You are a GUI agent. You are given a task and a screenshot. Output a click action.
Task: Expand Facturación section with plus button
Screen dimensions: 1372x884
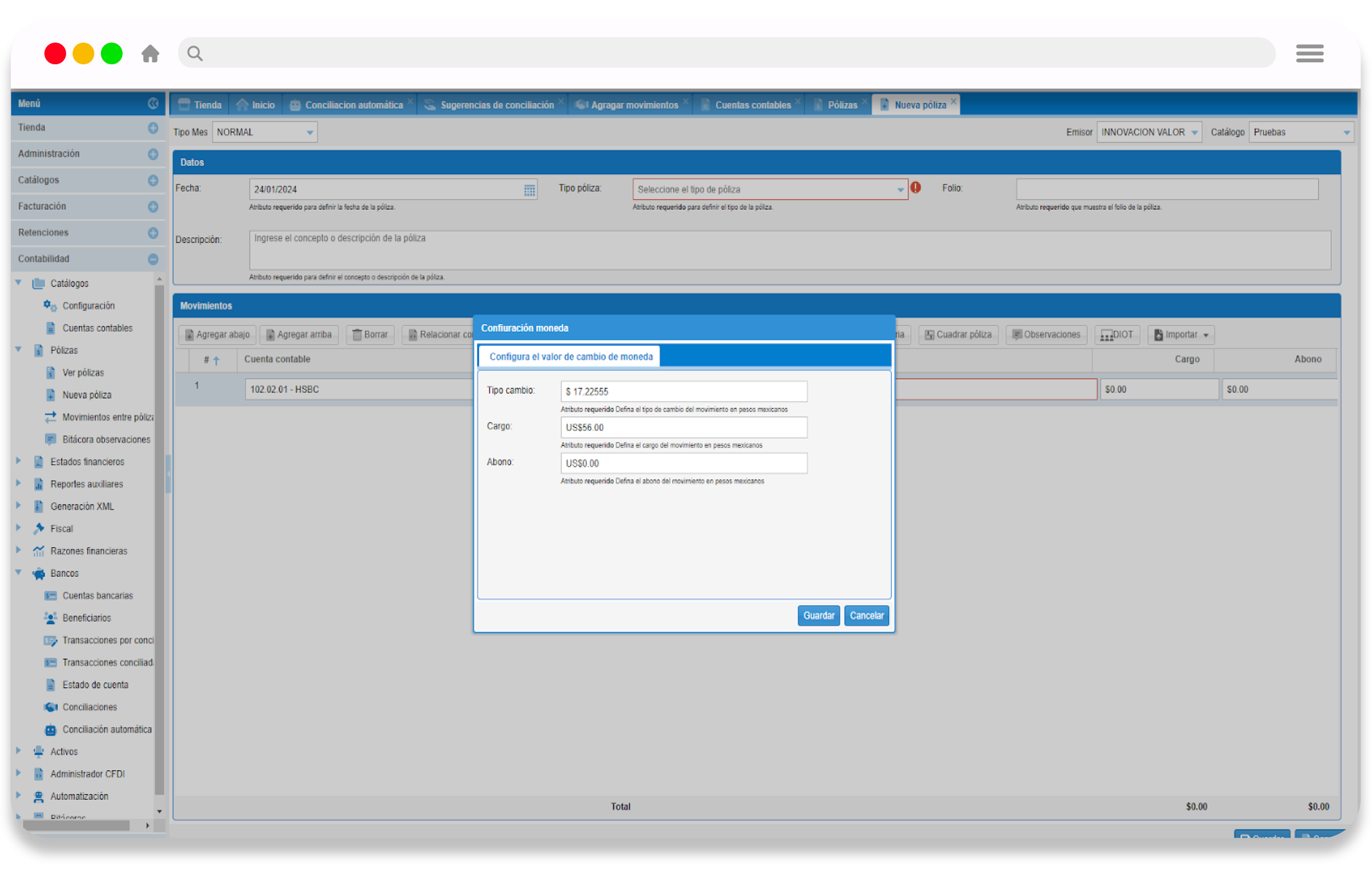point(153,206)
